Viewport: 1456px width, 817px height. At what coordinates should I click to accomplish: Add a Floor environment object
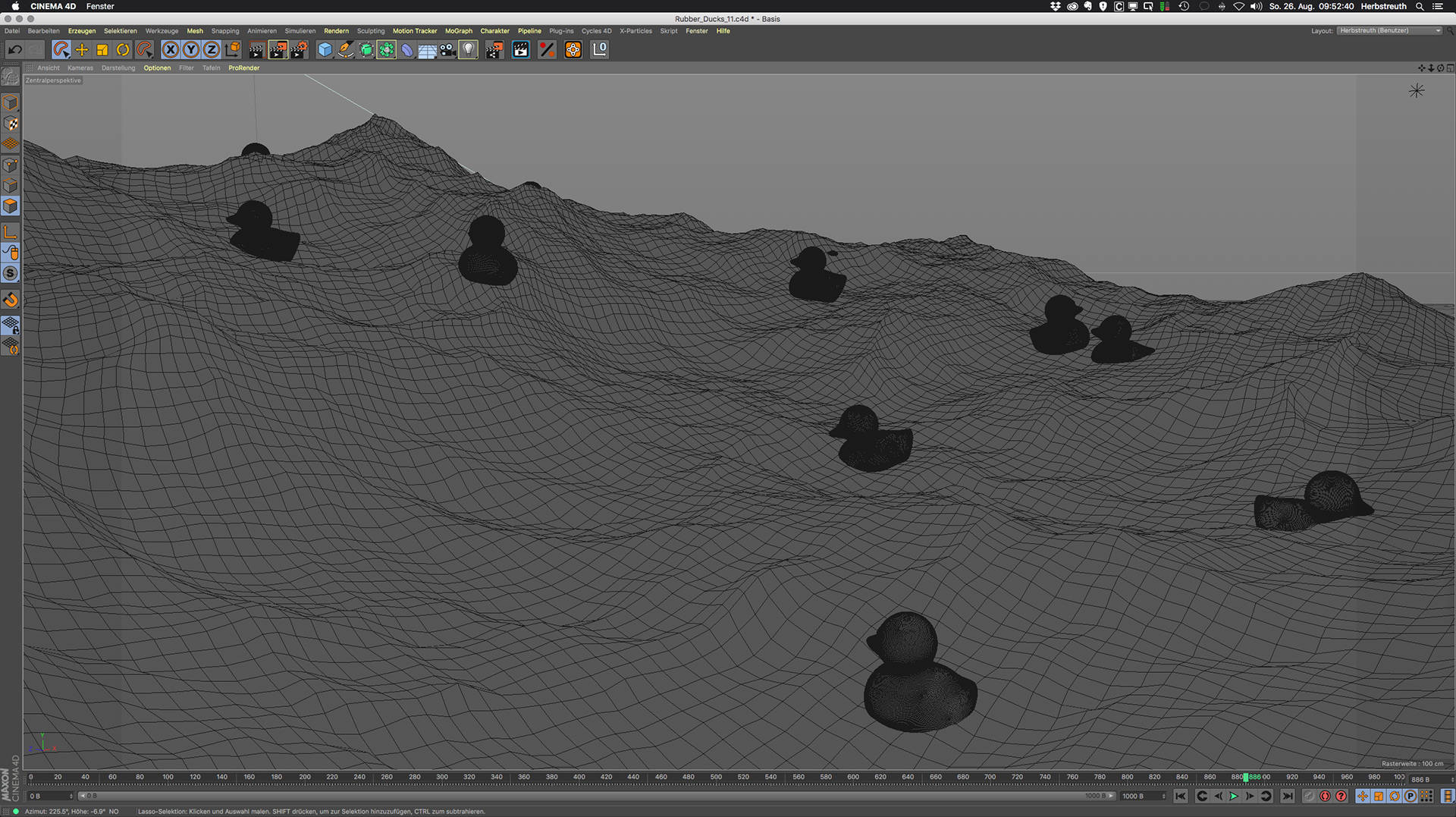click(x=428, y=50)
